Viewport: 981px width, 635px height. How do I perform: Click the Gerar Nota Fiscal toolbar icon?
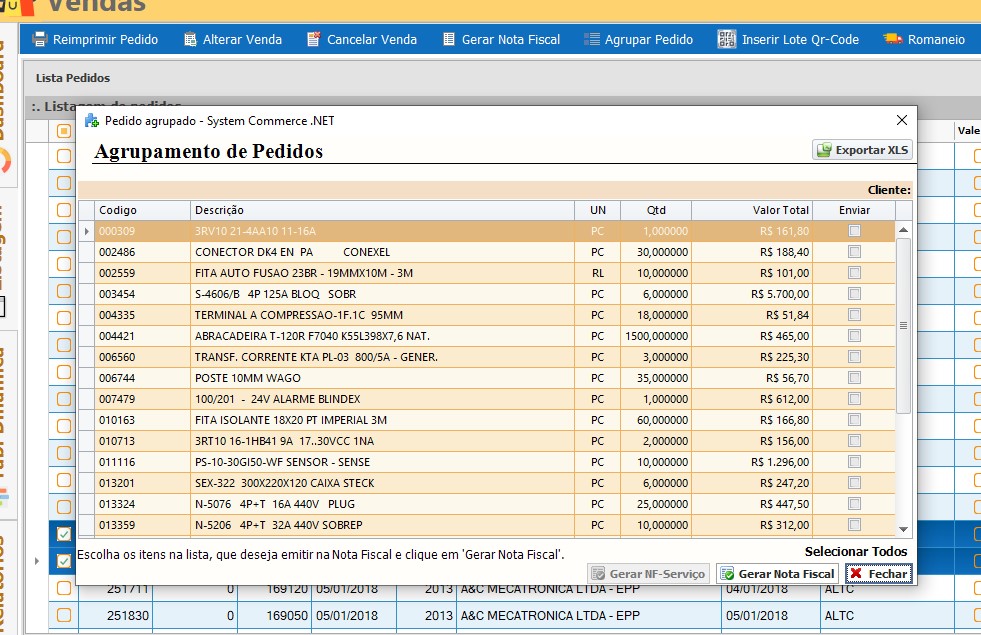click(449, 40)
